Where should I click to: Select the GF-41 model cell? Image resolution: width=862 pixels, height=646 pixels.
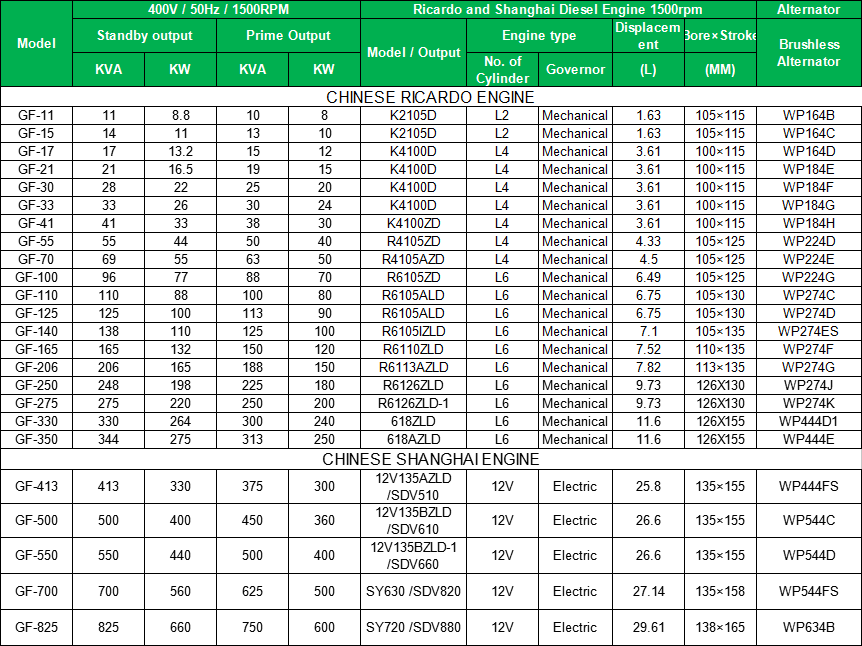[36, 223]
